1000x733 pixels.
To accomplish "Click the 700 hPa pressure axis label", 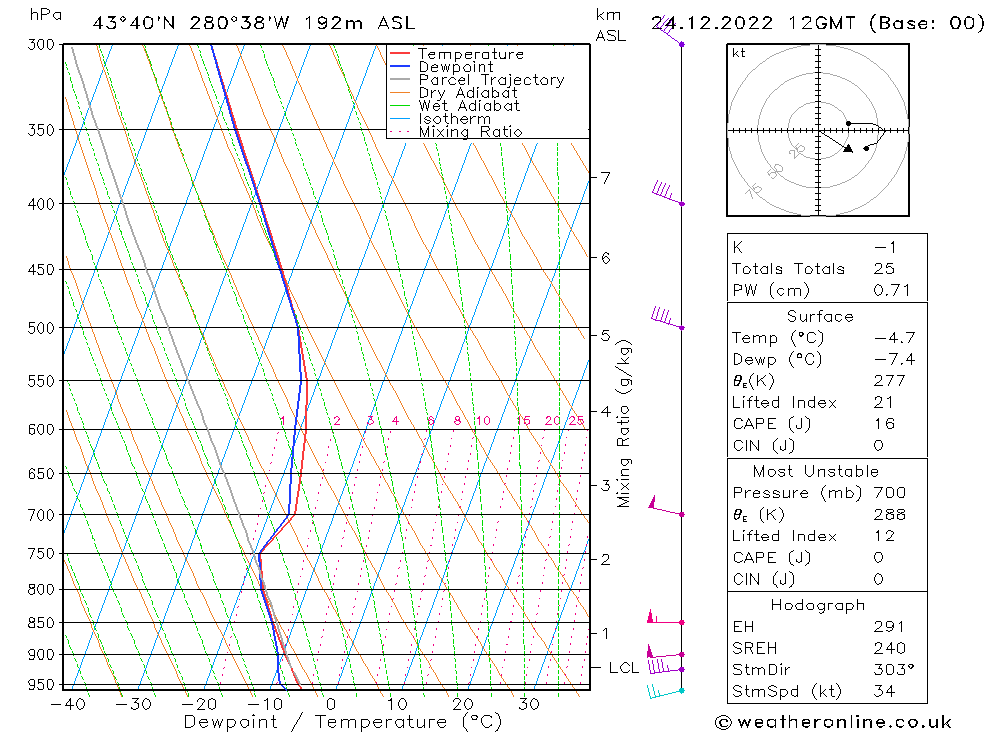I will tap(40, 515).
